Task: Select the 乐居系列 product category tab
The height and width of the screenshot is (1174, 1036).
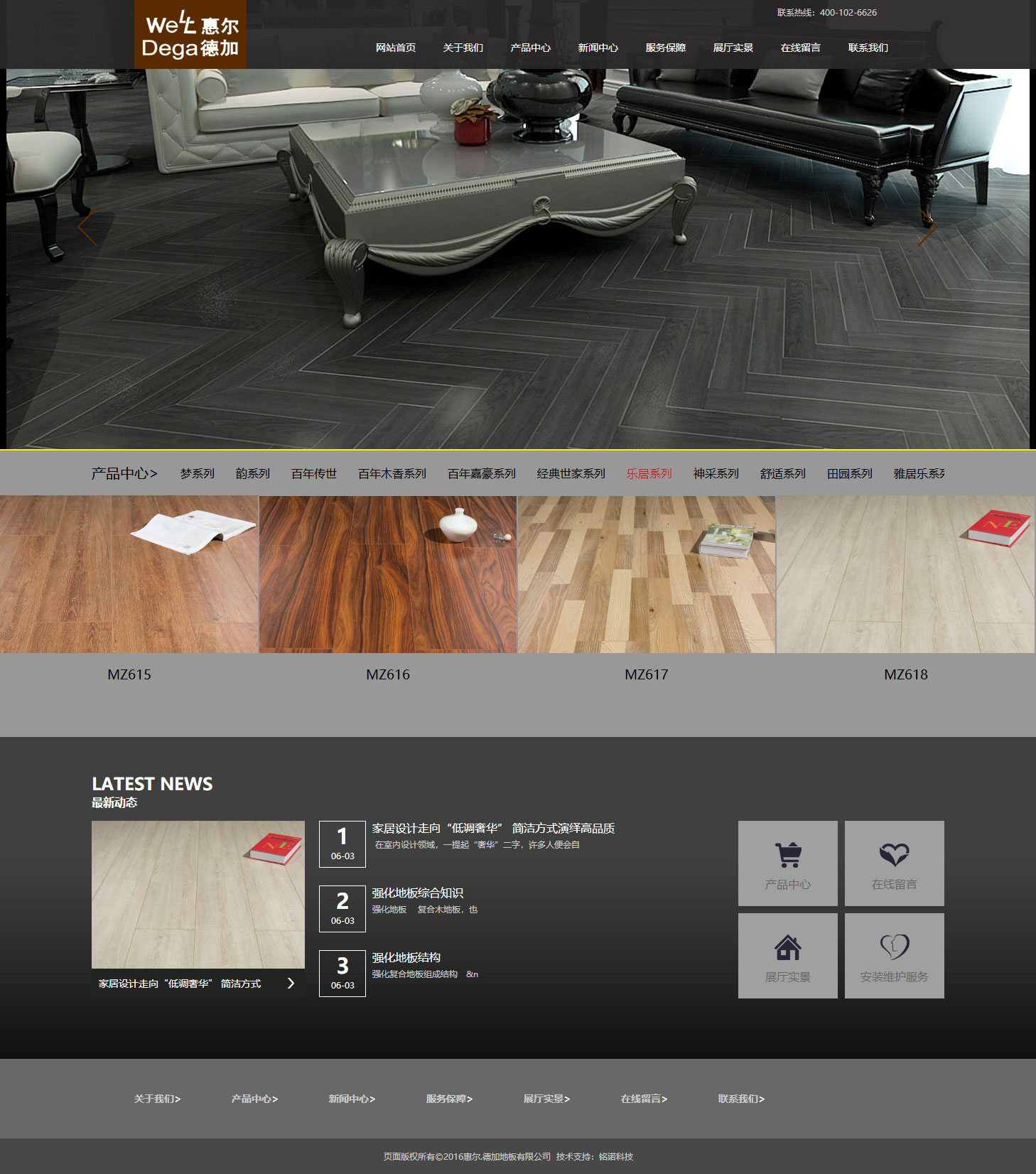Action: tap(649, 473)
